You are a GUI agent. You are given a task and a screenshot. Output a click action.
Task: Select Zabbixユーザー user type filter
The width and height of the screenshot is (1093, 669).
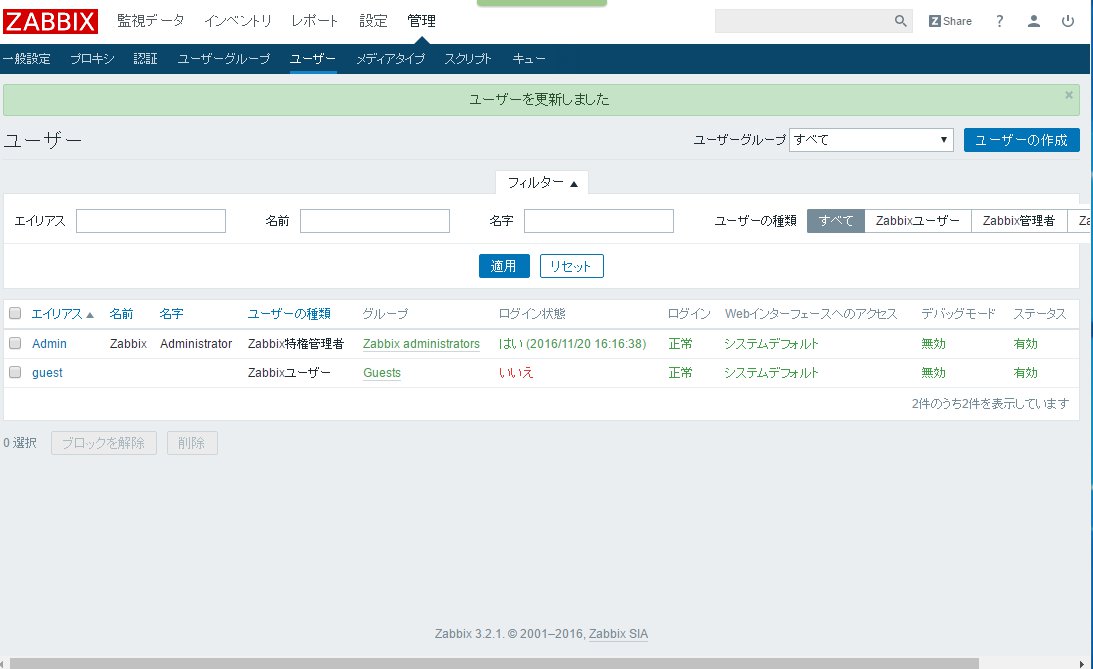(917, 221)
